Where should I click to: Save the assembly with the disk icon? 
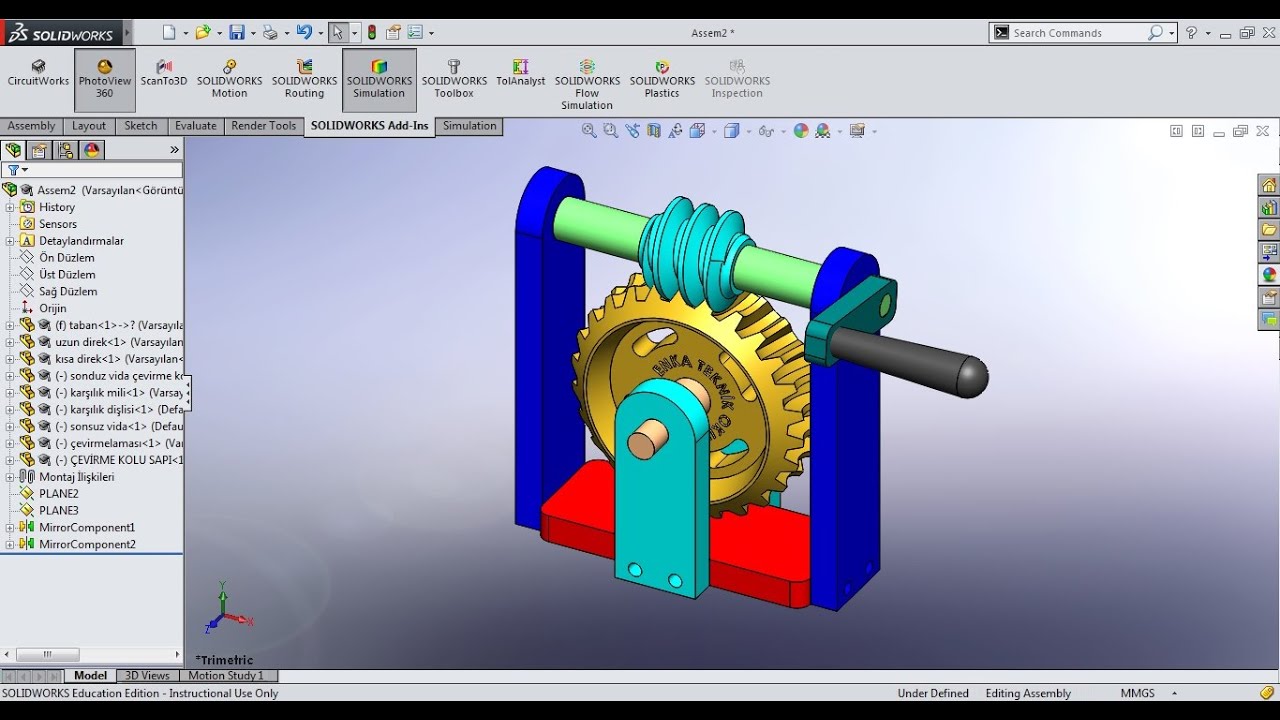point(237,33)
